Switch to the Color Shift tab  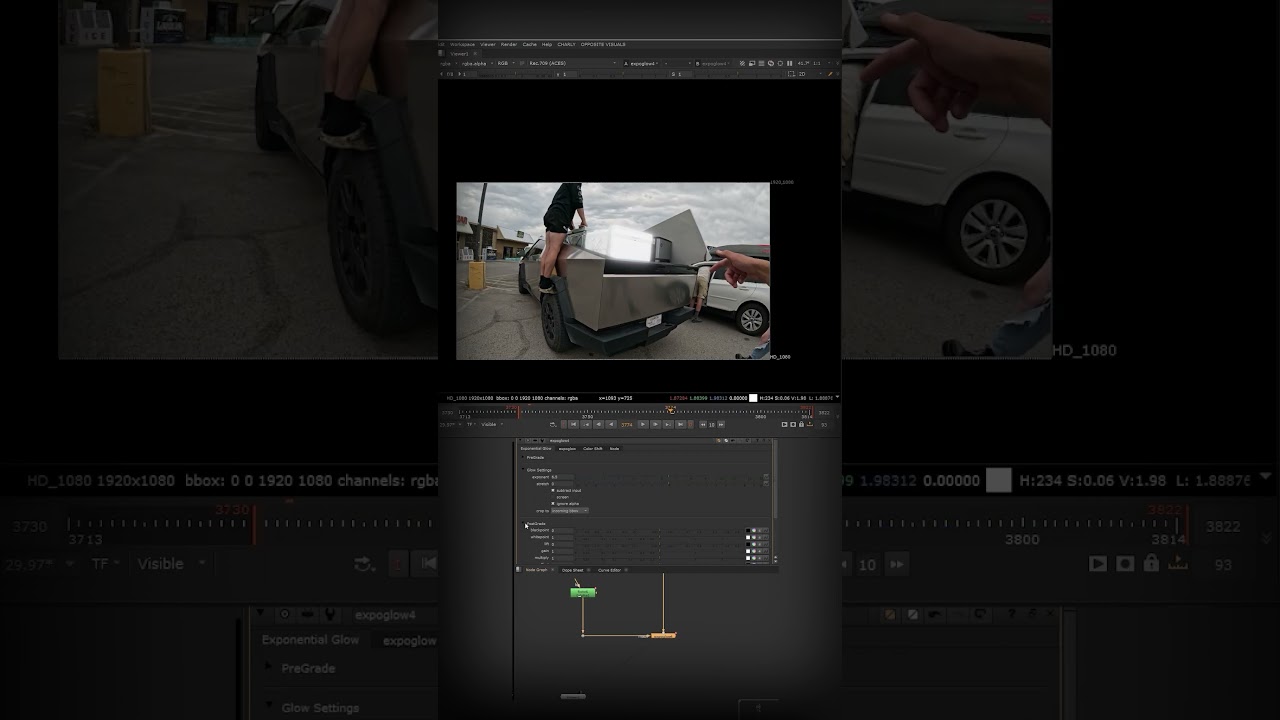(593, 449)
